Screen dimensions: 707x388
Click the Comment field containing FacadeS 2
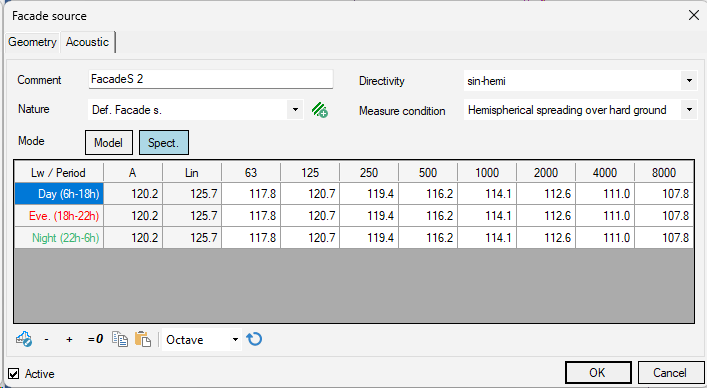tap(211, 79)
